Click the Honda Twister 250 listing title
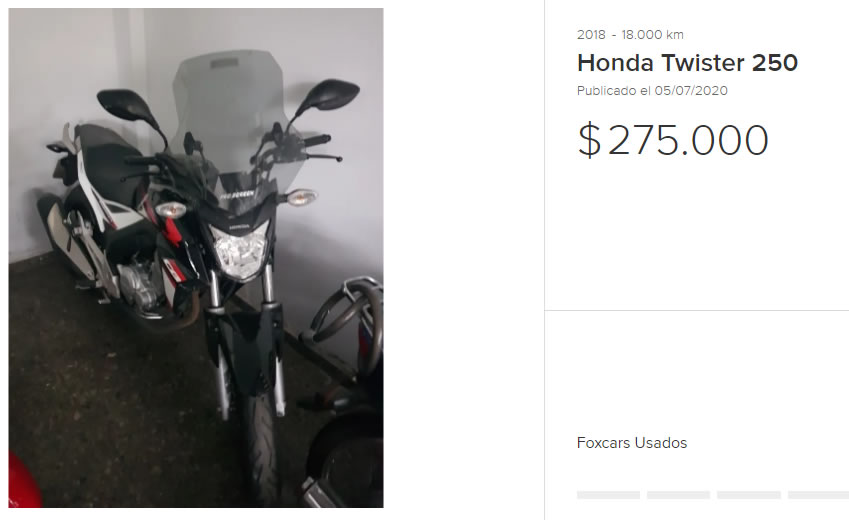Image resolution: width=849 pixels, height=520 pixels. tap(687, 63)
